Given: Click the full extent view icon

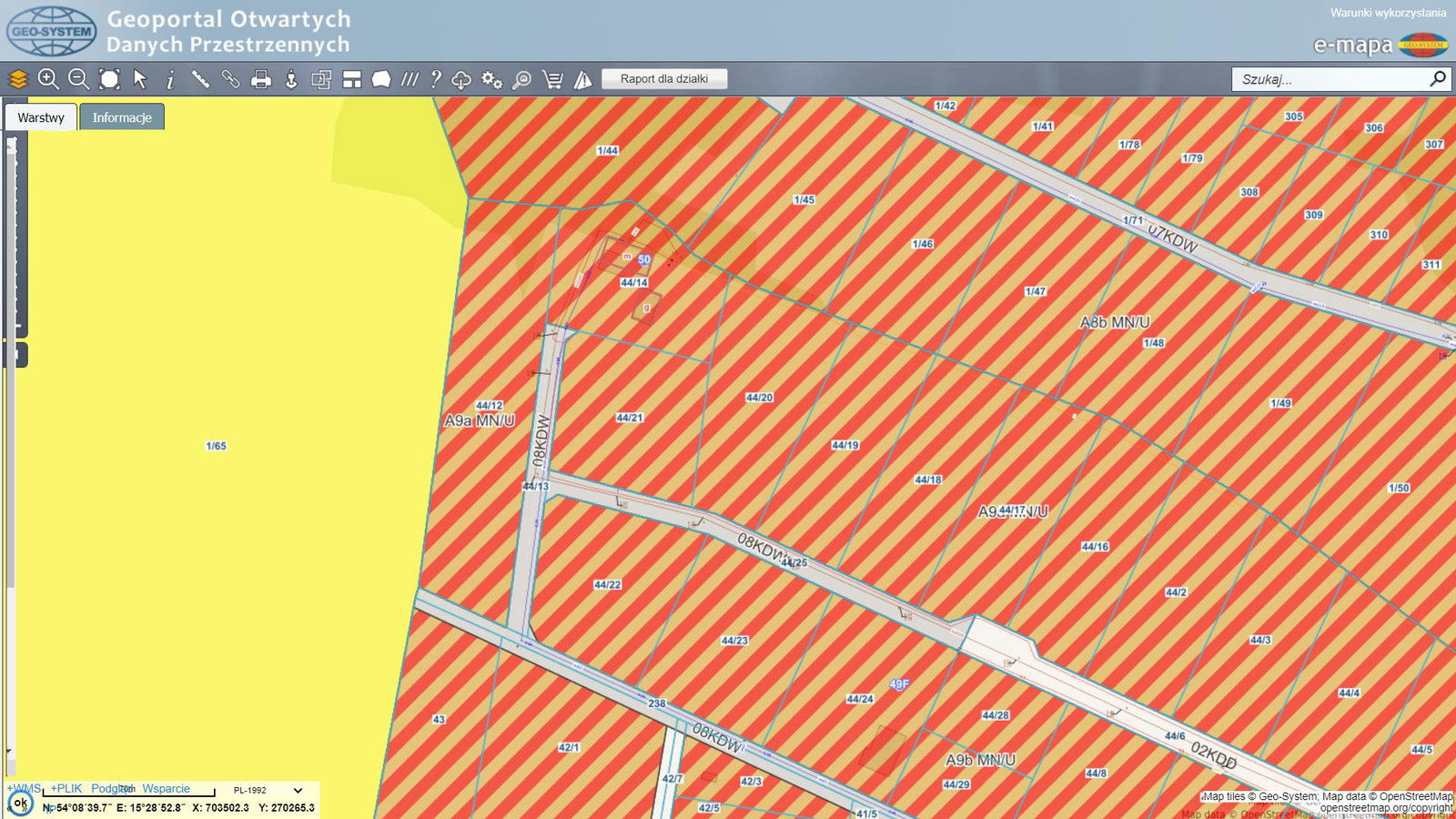Looking at the screenshot, I should click(109, 79).
